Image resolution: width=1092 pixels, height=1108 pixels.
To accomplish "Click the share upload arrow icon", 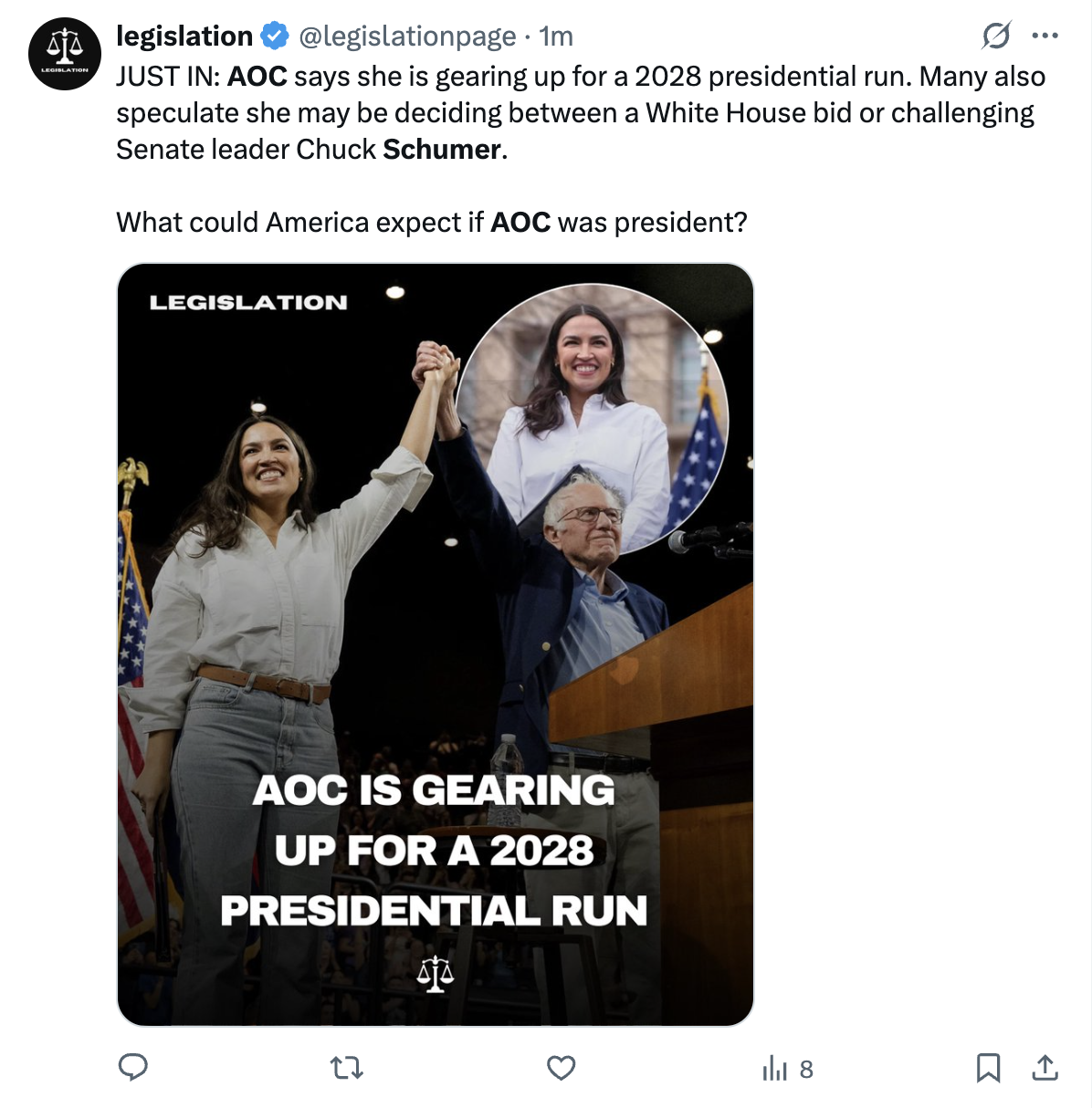I will click(1045, 1067).
